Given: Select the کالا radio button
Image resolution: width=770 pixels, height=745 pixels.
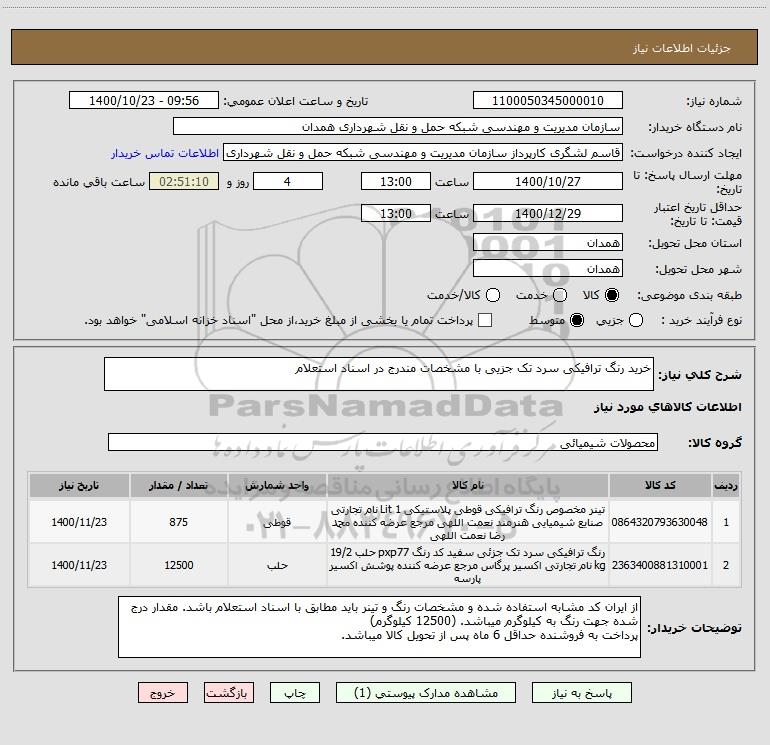Looking at the screenshot, I should (612, 295).
